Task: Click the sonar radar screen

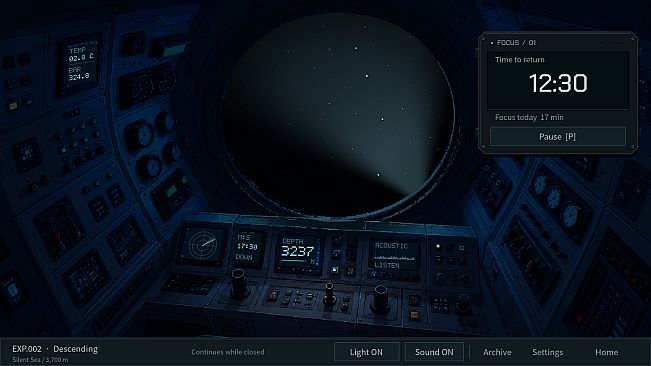Action: tap(203, 245)
